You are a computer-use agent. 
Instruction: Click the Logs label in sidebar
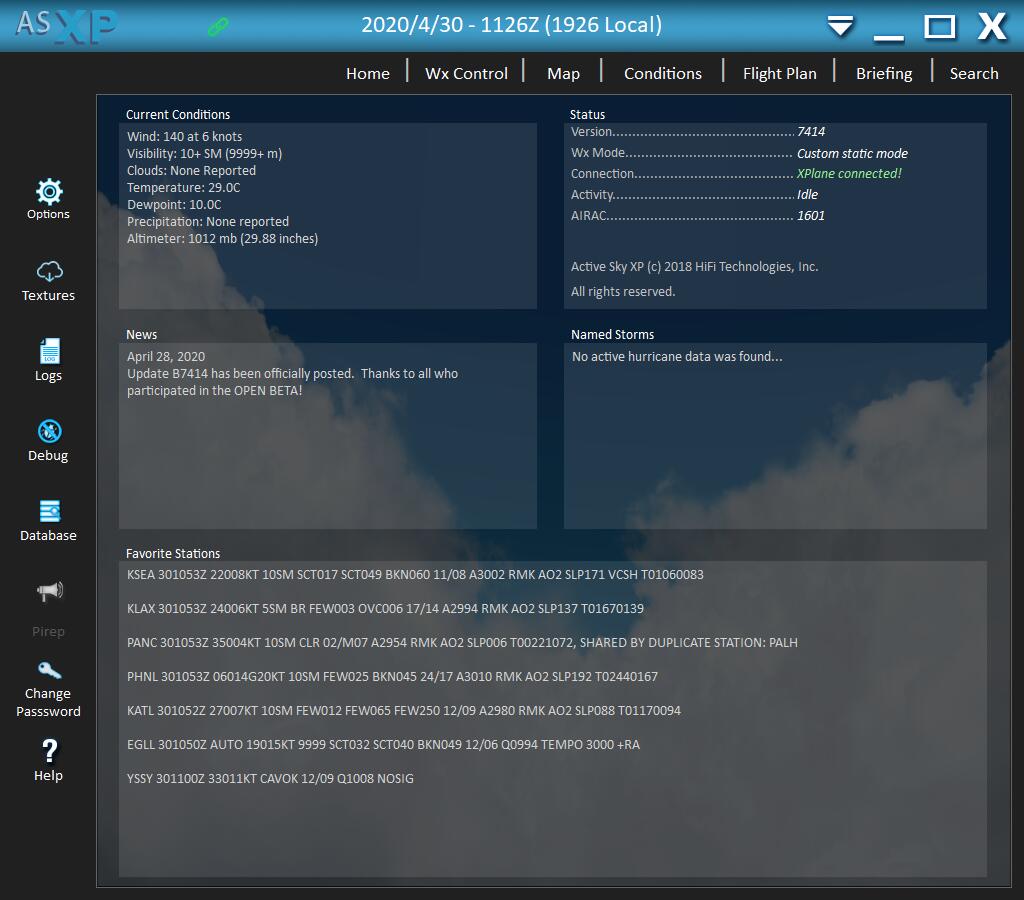pyautogui.click(x=48, y=376)
